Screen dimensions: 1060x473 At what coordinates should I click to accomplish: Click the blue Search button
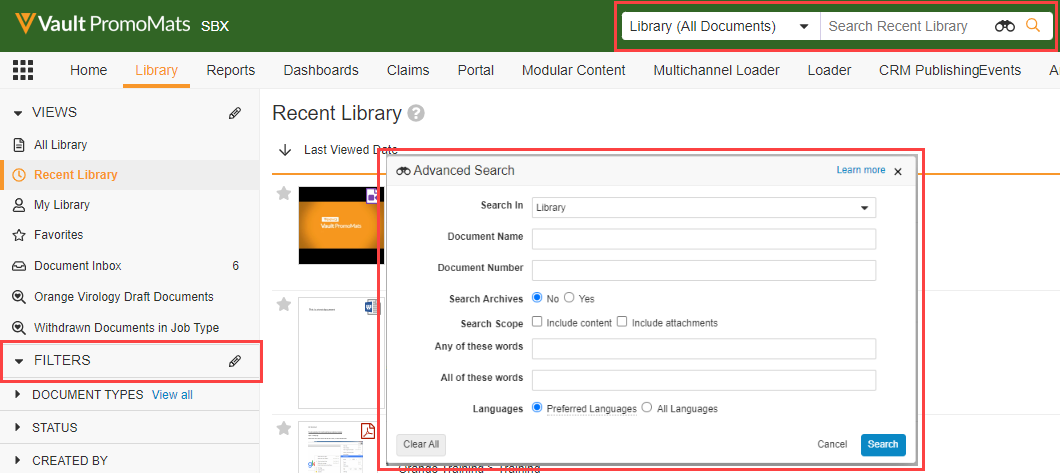882,444
